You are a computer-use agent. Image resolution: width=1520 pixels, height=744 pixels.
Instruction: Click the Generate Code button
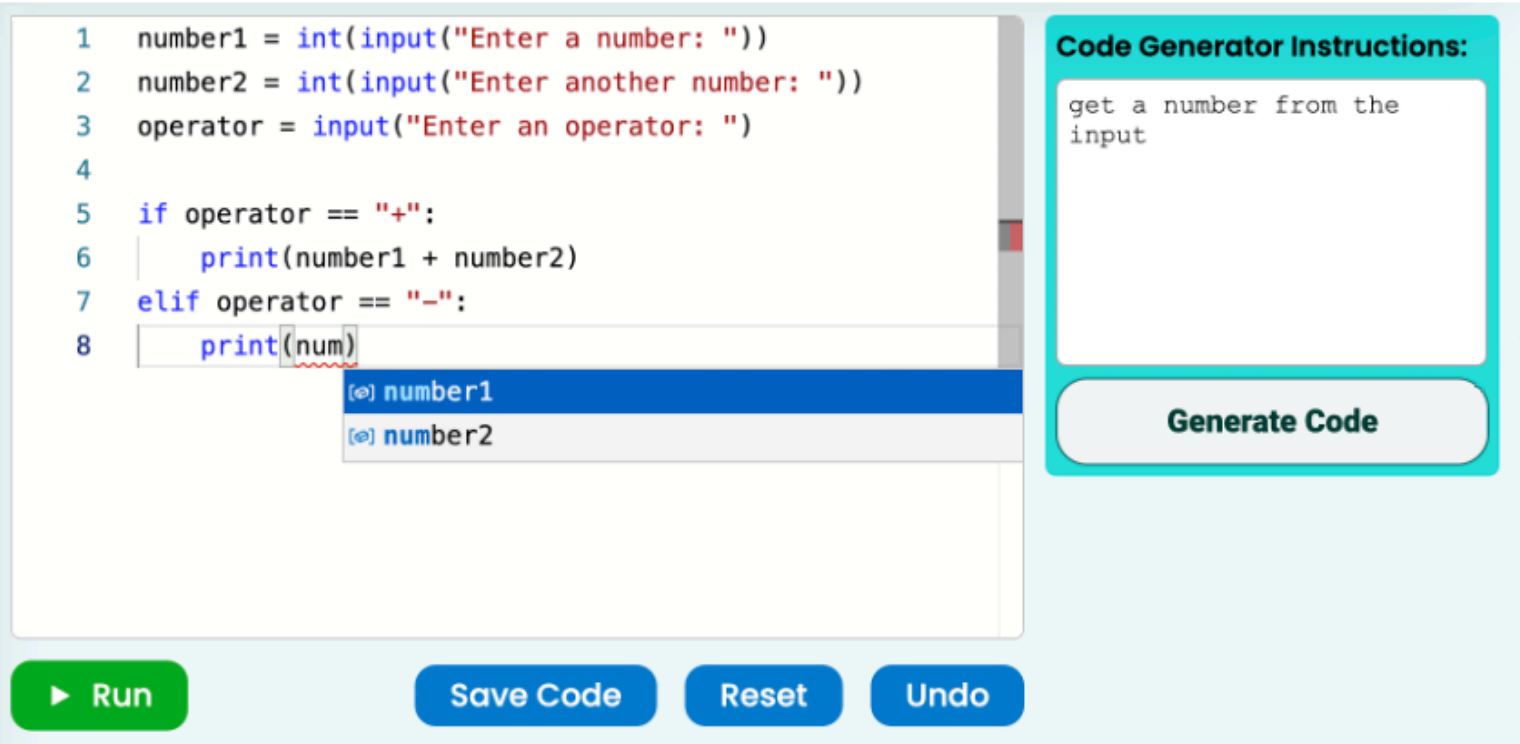tap(1271, 421)
